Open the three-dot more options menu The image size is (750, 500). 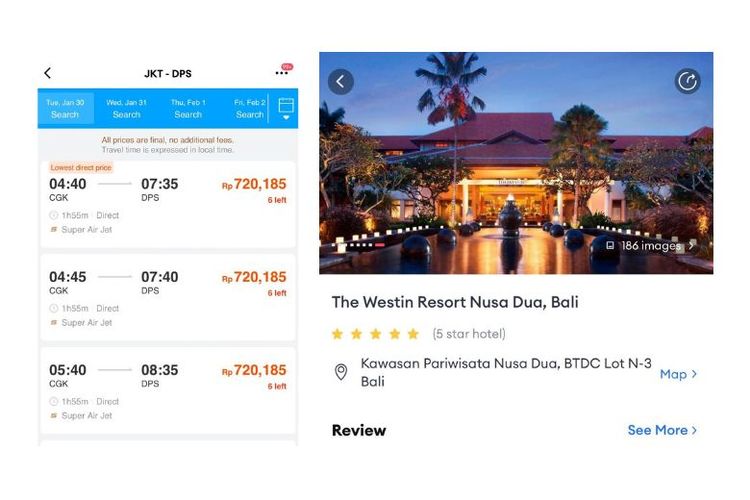pyautogui.click(x=281, y=73)
